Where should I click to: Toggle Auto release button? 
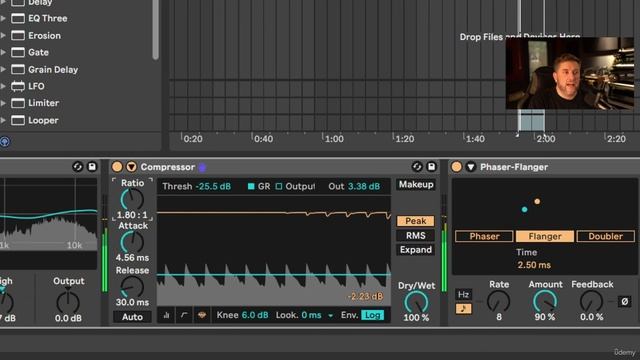[132, 317]
